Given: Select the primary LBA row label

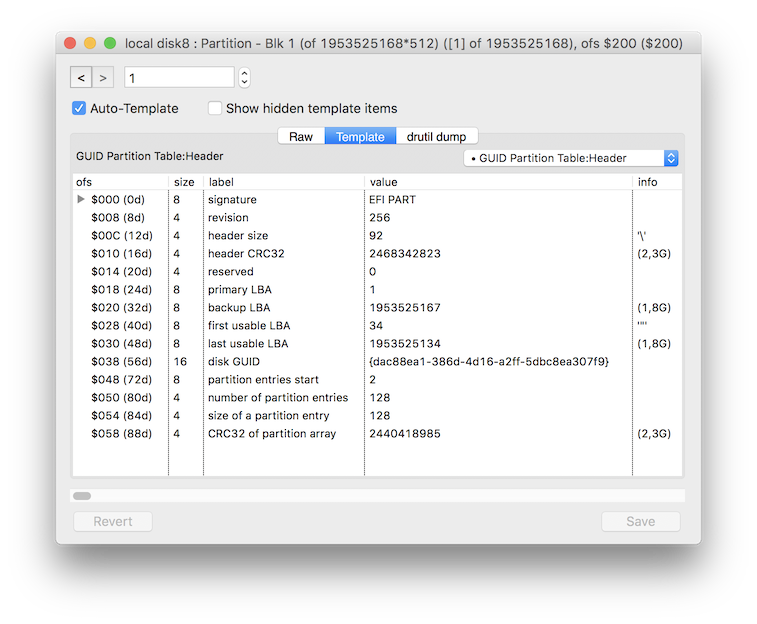Looking at the screenshot, I should click(x=239, y=290).
